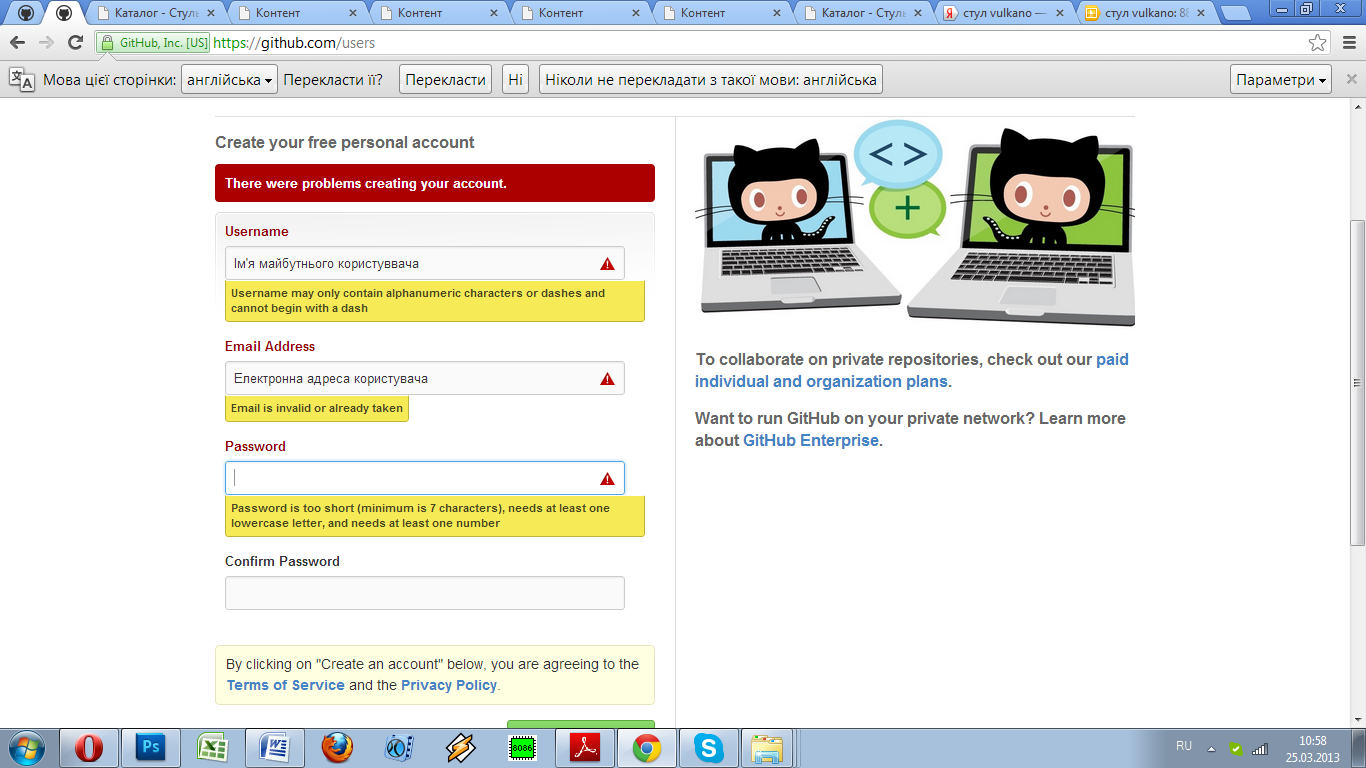
Task: Close the translation bar with the X
Action: [x=1351, y=80]
